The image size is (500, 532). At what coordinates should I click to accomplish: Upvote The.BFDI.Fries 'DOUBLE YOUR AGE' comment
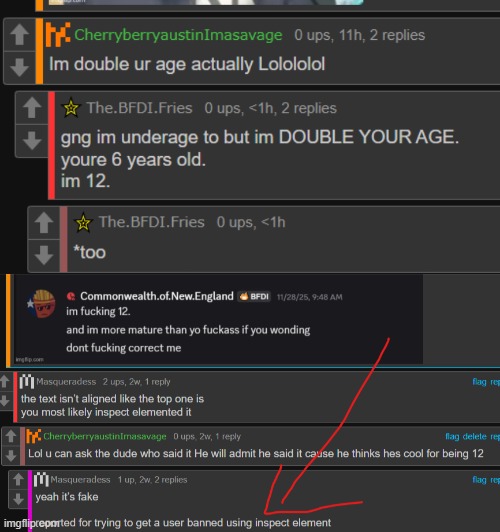click(x=32, y=108)
